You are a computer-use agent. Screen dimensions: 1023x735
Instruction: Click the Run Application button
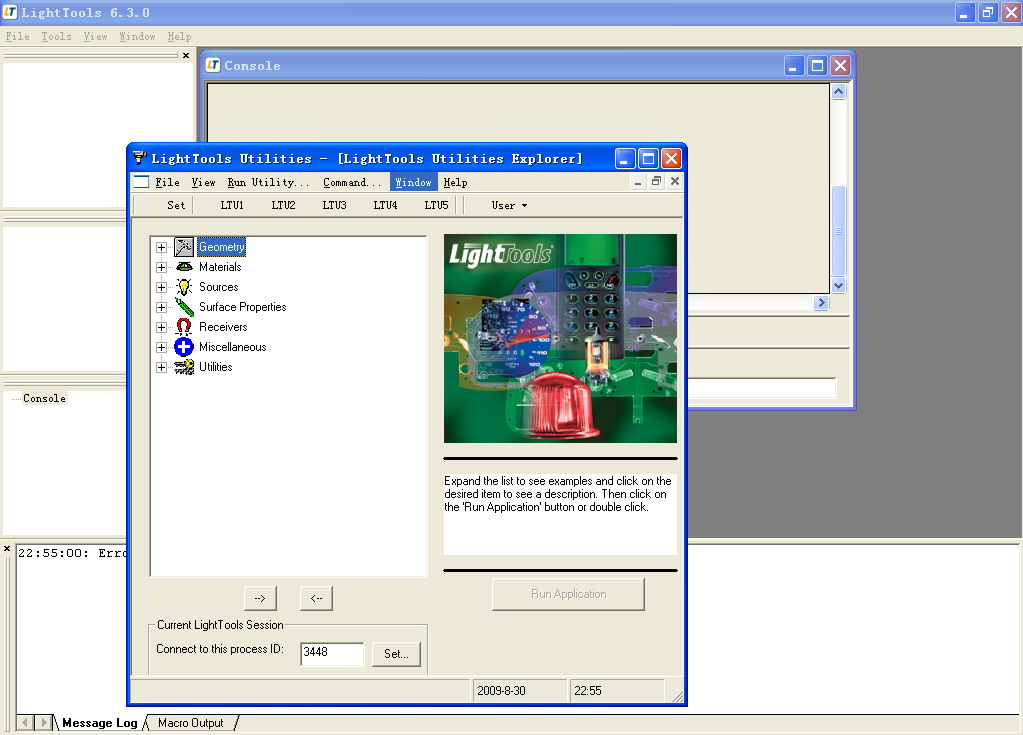(x=568, y=594)
